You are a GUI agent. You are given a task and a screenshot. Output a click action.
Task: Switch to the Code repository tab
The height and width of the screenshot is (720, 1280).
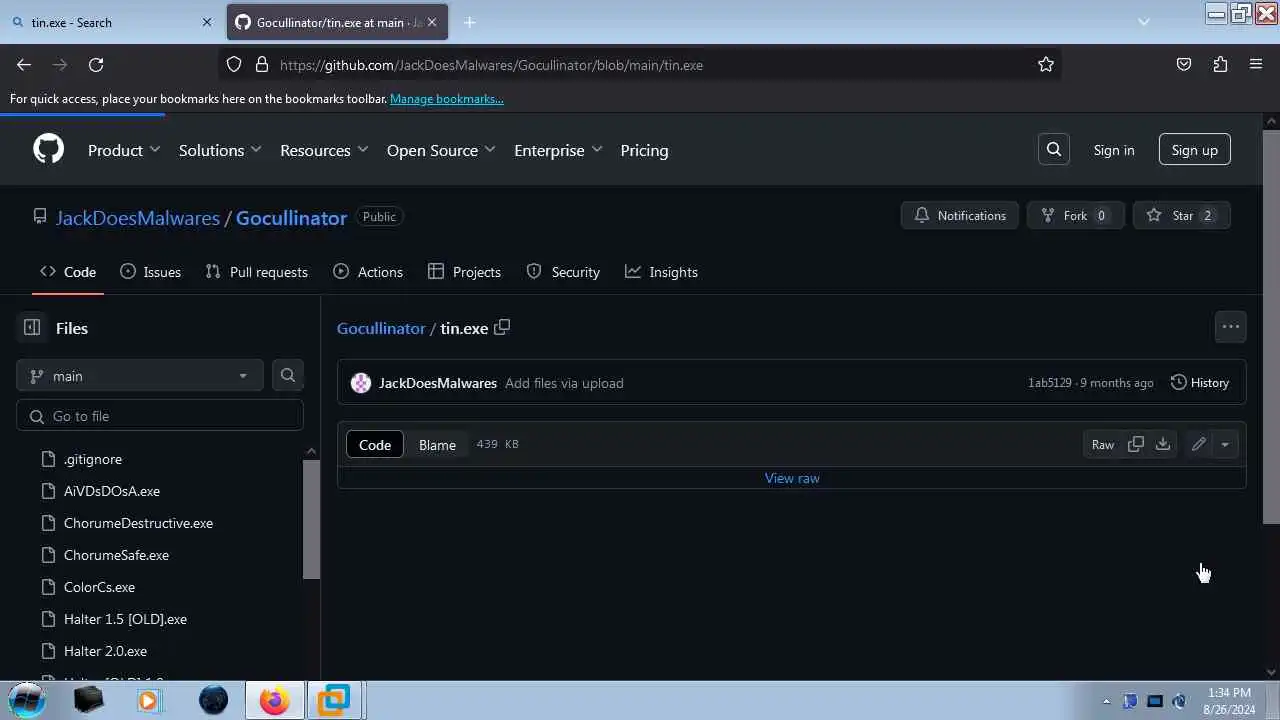(68, 272)
